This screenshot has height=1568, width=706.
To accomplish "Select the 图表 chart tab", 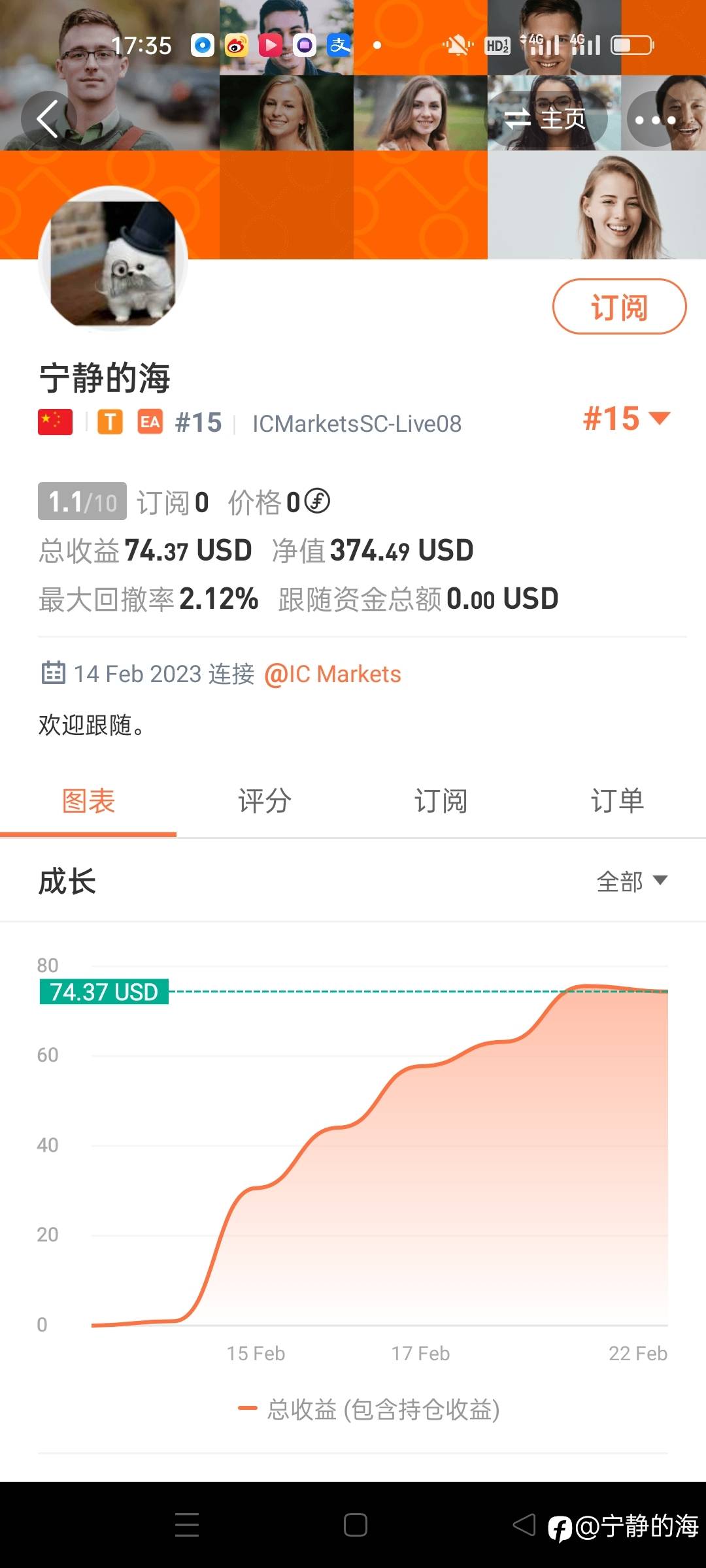I will point(88,801).
